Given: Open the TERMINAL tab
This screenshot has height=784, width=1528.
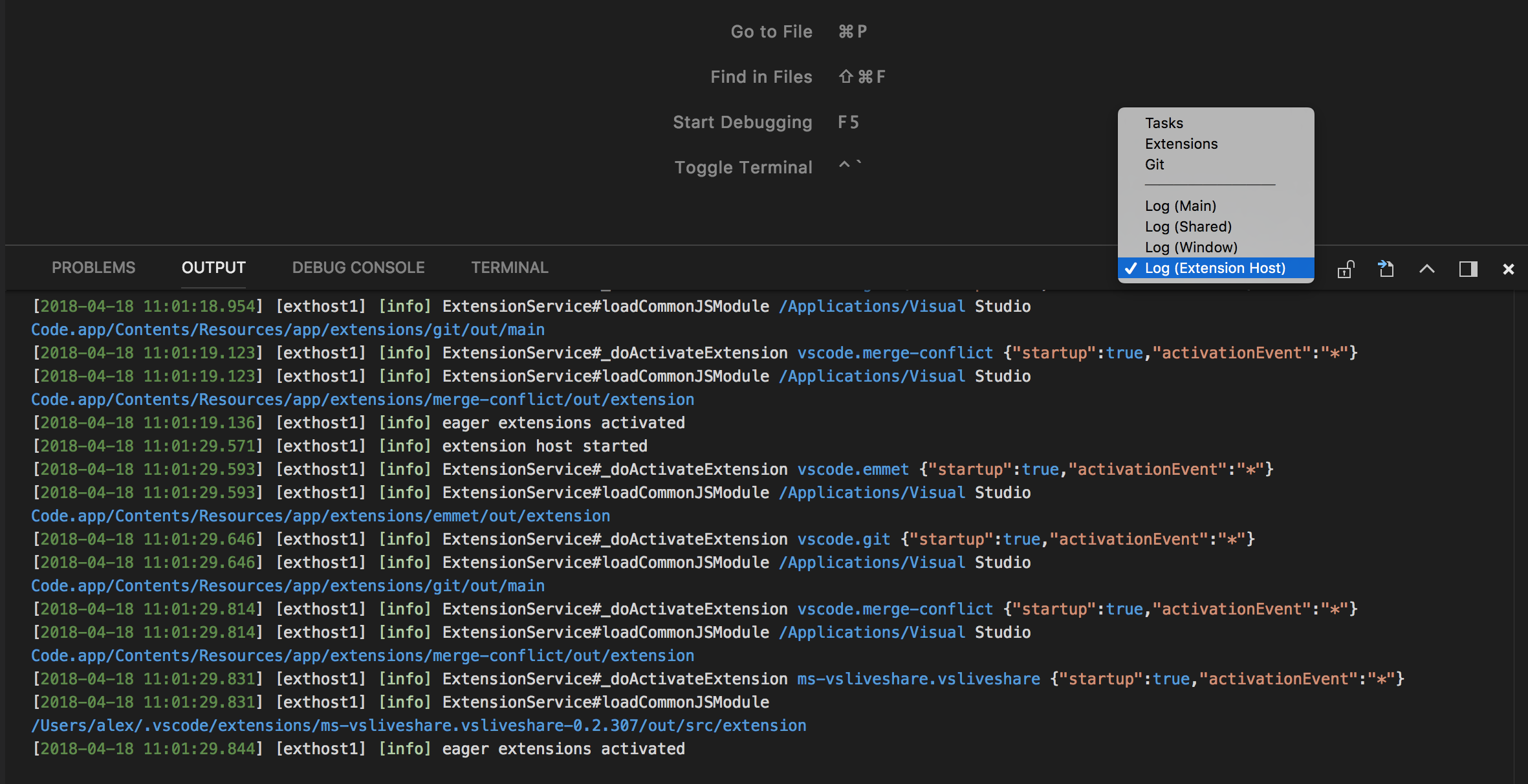Looking at the screenshot, I should click(x=509, y=267).
